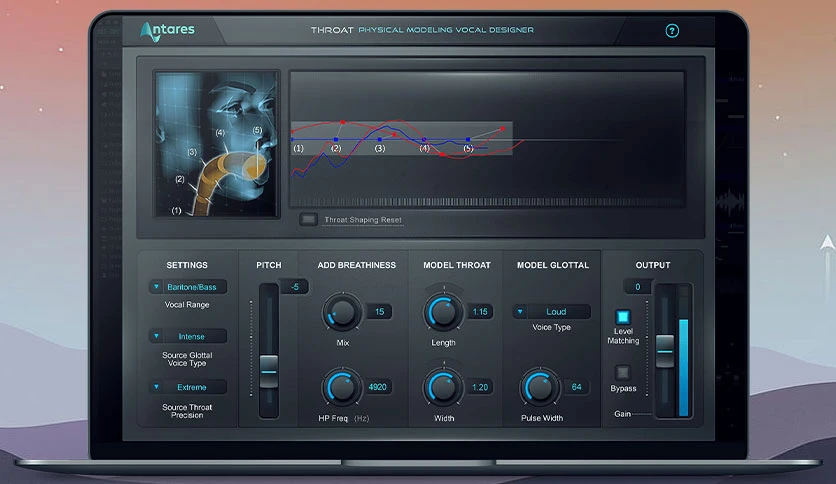This screenshot has height=484, width=836.
Task: Click the Pulse Width knob
Action: (540, 388)
